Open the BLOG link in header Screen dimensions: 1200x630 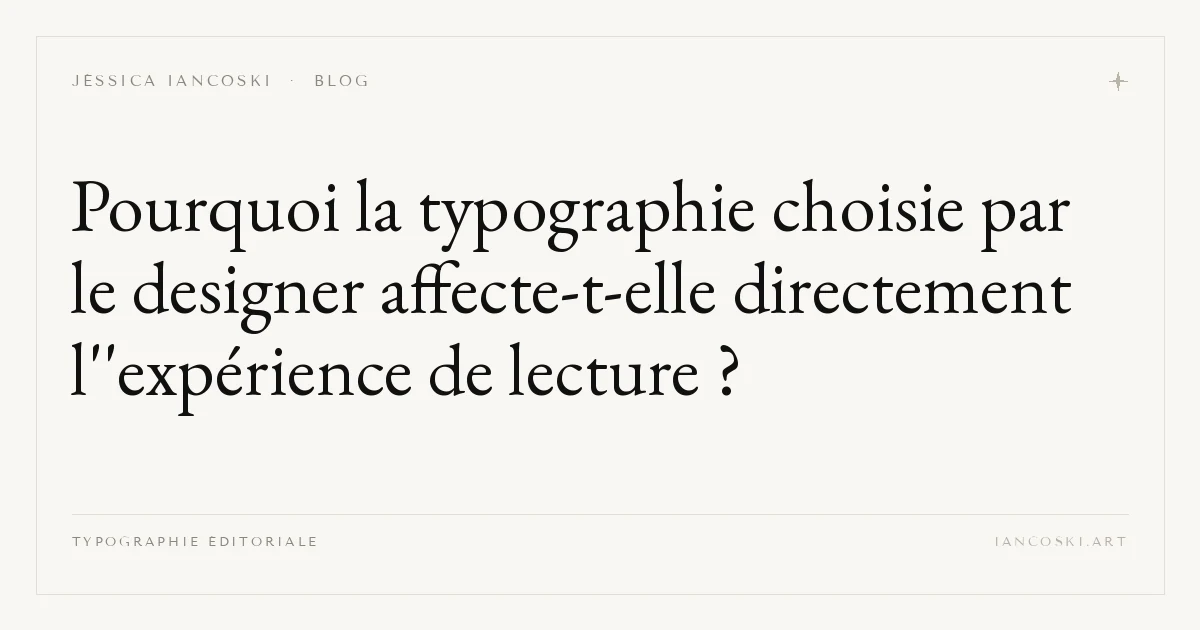(342, 81)
